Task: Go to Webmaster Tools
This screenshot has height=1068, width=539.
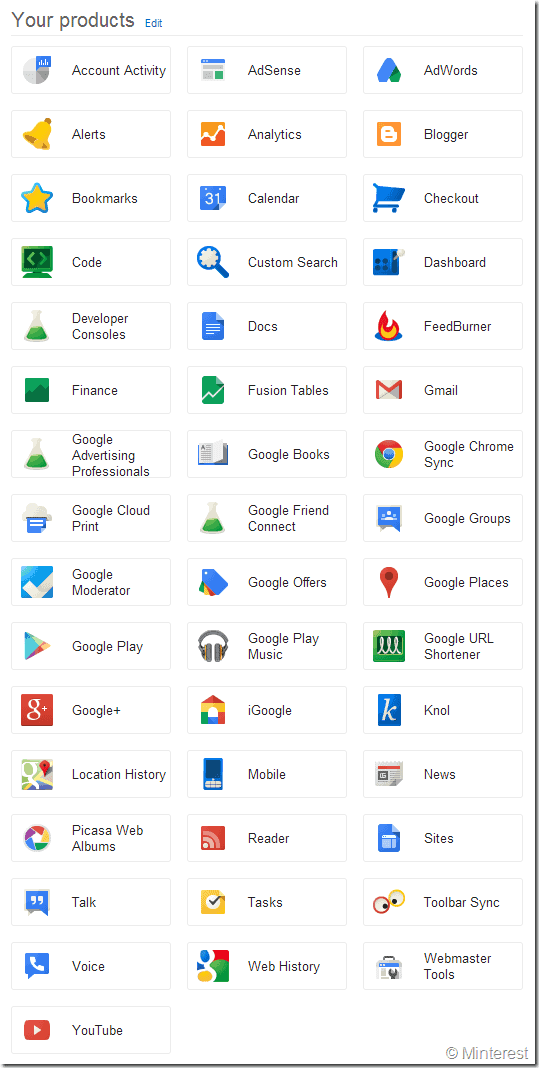Action: 443,967
